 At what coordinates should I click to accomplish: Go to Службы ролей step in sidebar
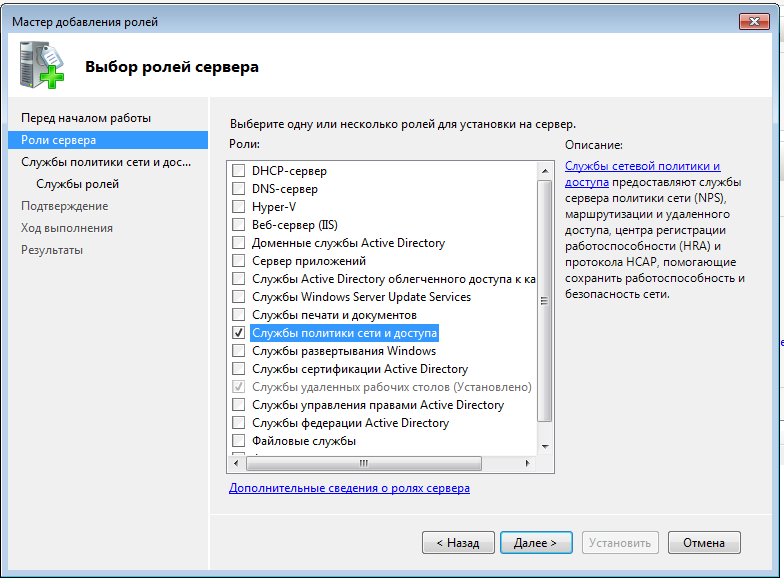click(77, 184)
